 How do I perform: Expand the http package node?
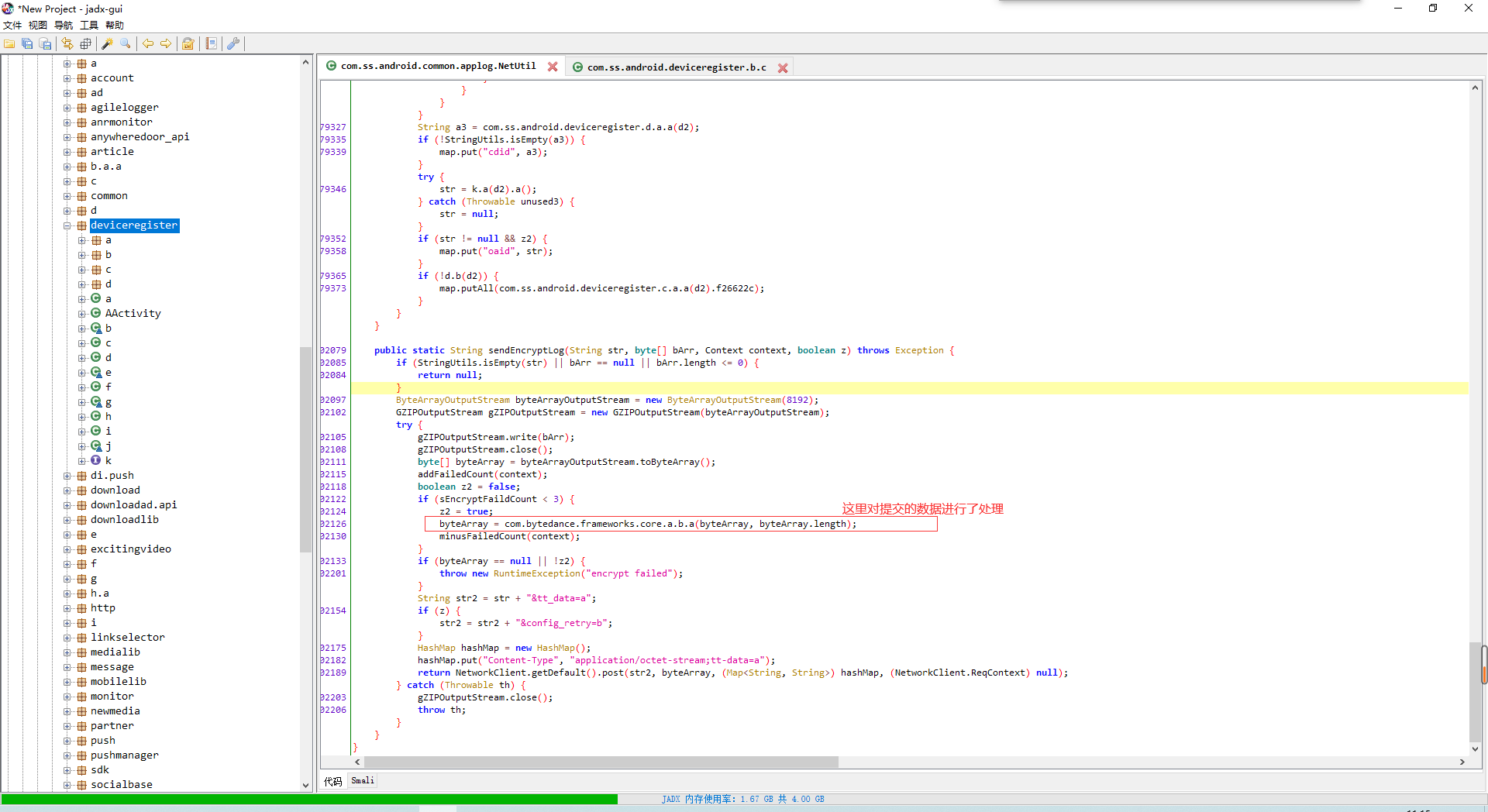[67, 608]
